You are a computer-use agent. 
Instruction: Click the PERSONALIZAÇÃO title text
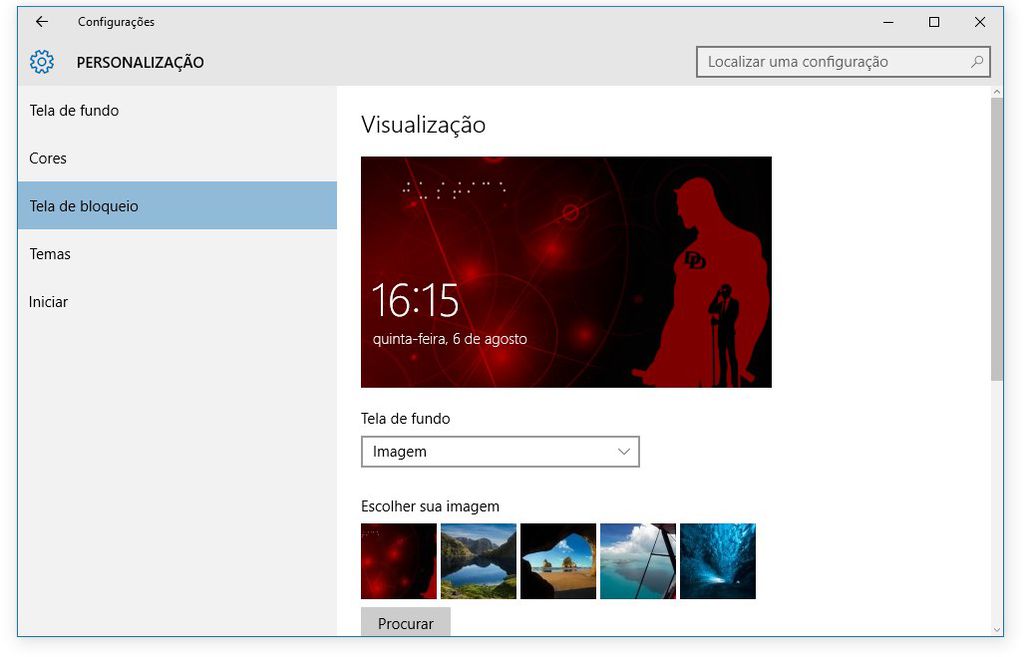tap(140, 62)
